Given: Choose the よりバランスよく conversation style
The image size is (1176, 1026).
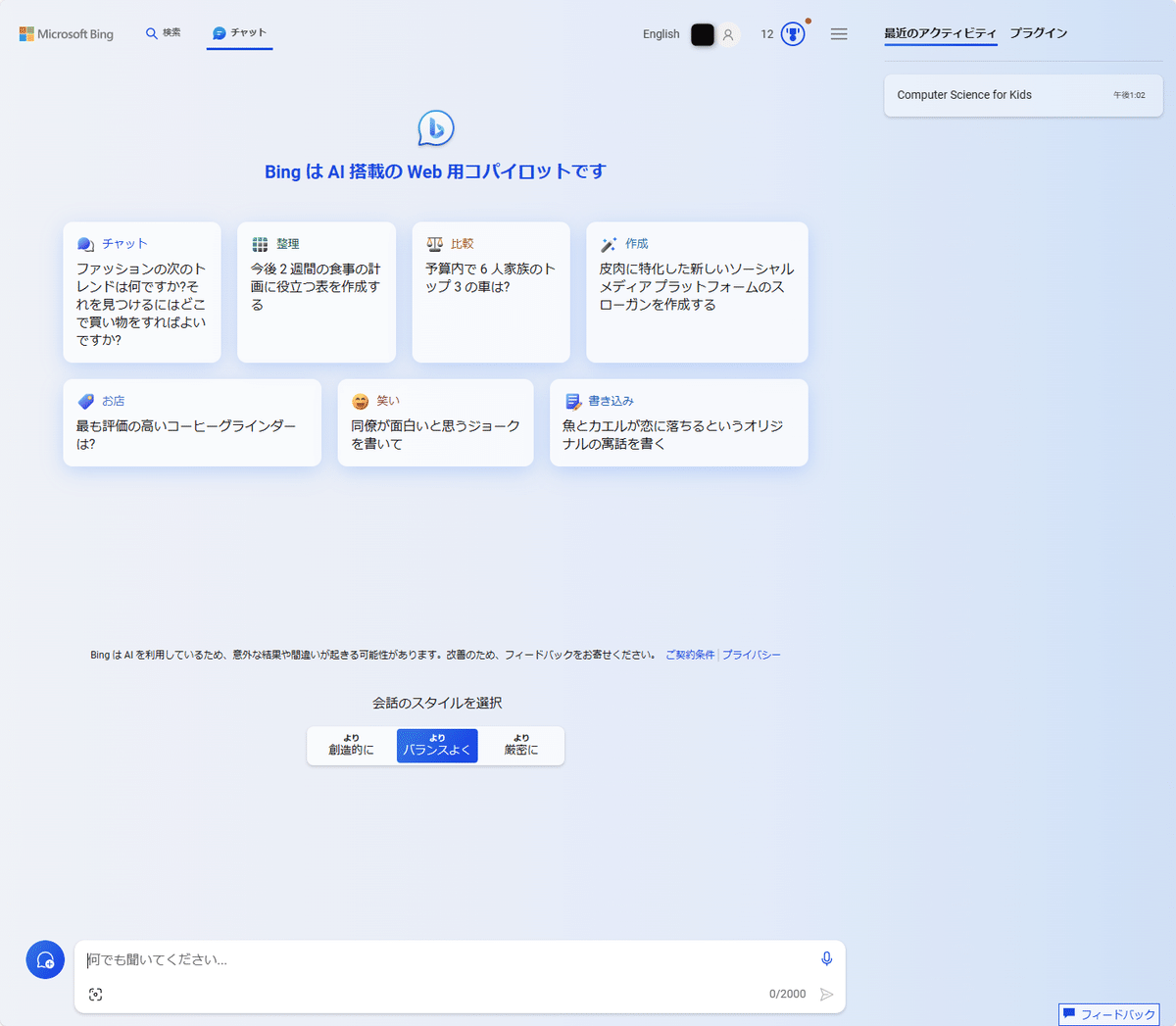Looking at the screenshot, I should tap(437, 746).
